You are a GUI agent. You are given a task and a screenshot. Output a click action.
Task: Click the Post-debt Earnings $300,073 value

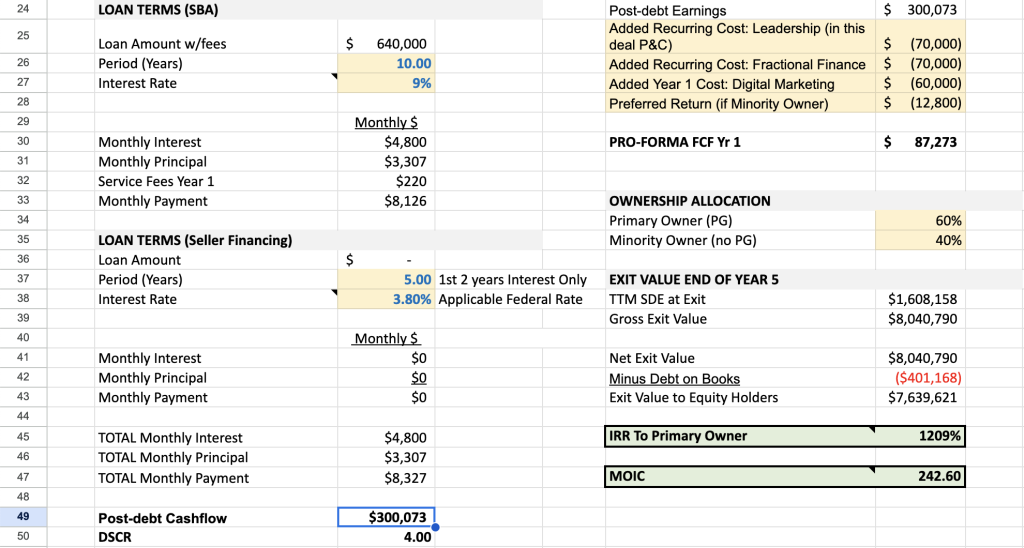pyautogui.click(x=920, y=10)
